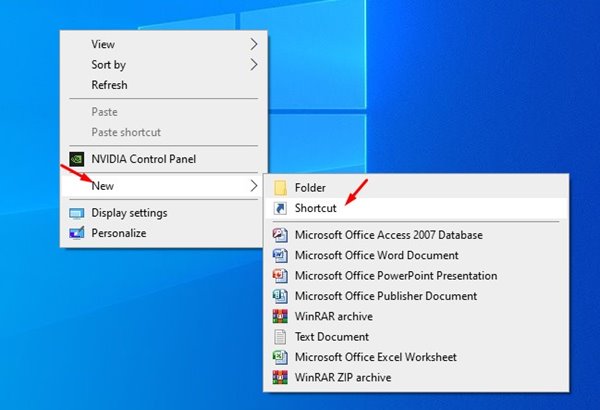
Task: Click the yellow Folder icon
Action: 279,188
